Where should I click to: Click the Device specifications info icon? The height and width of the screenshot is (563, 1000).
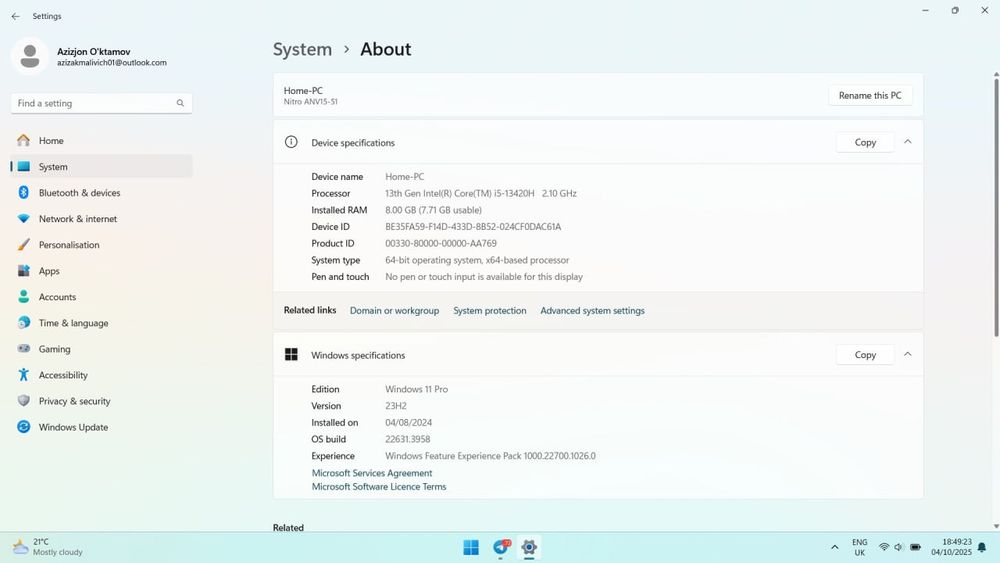pyautogui.click(x=291, y=142)
